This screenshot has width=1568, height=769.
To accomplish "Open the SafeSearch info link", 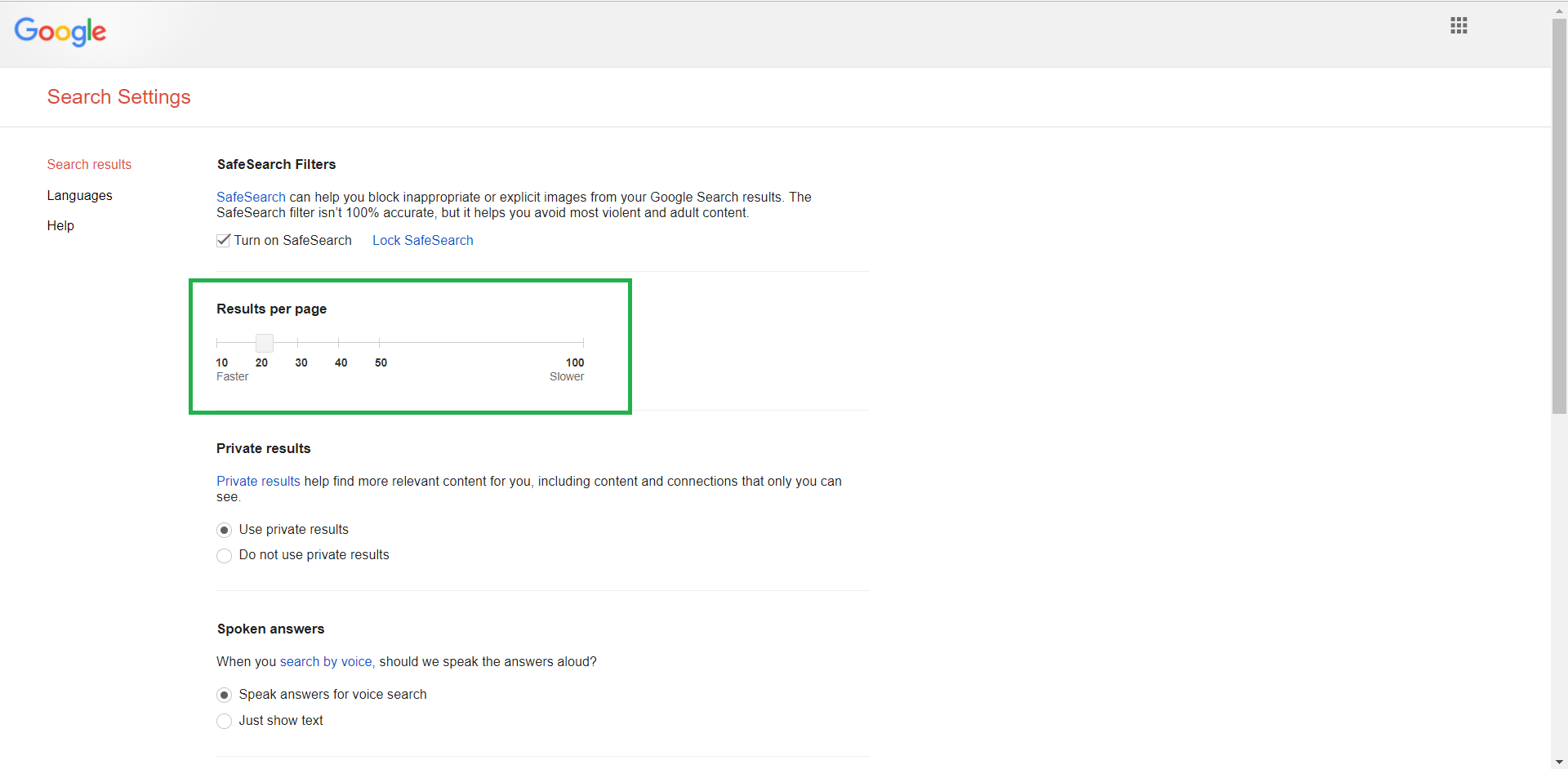I will [251, 197].
